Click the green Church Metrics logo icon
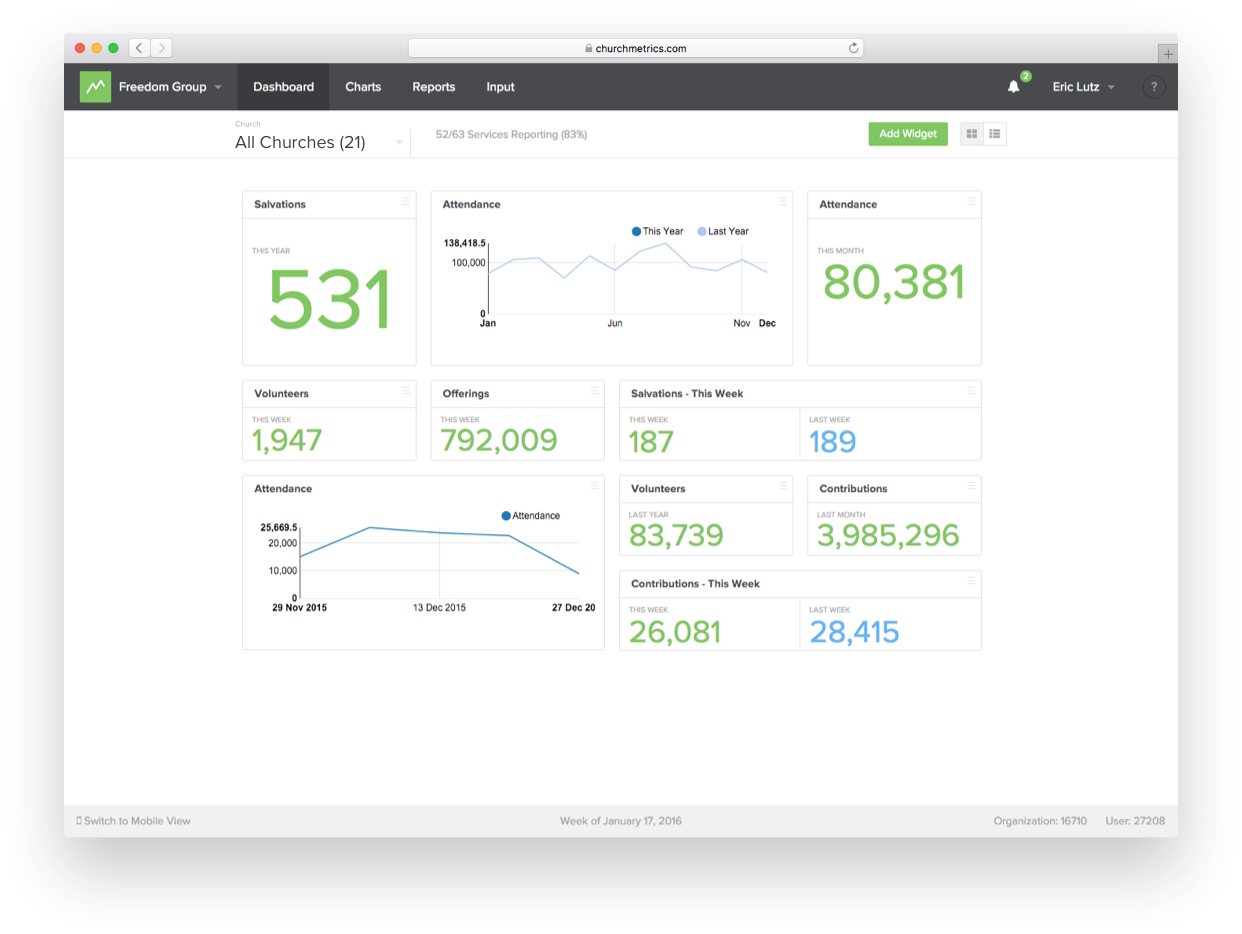Viewport: 1242px width, 934px height. (x=95, y=87)
